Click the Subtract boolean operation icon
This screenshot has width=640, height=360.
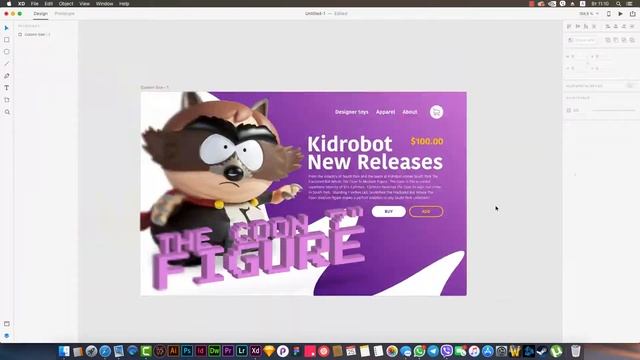coord(616,40)
